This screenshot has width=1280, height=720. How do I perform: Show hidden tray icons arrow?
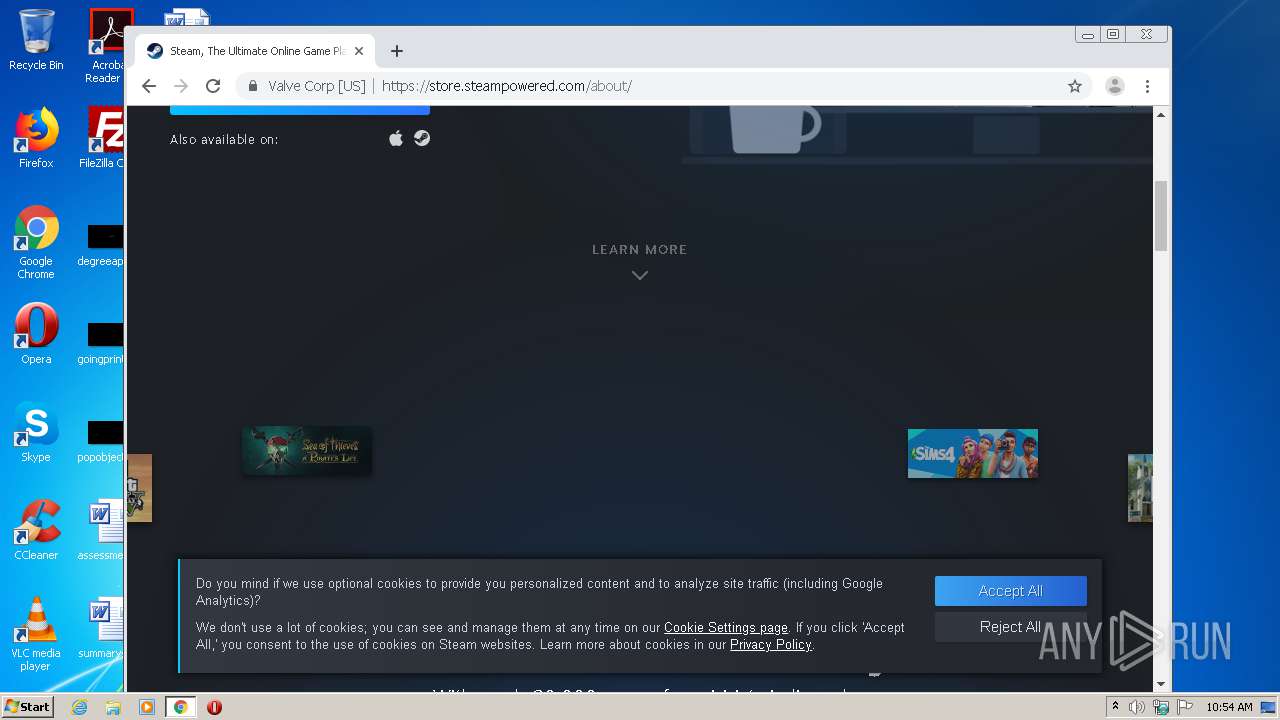pos(1115,707)
